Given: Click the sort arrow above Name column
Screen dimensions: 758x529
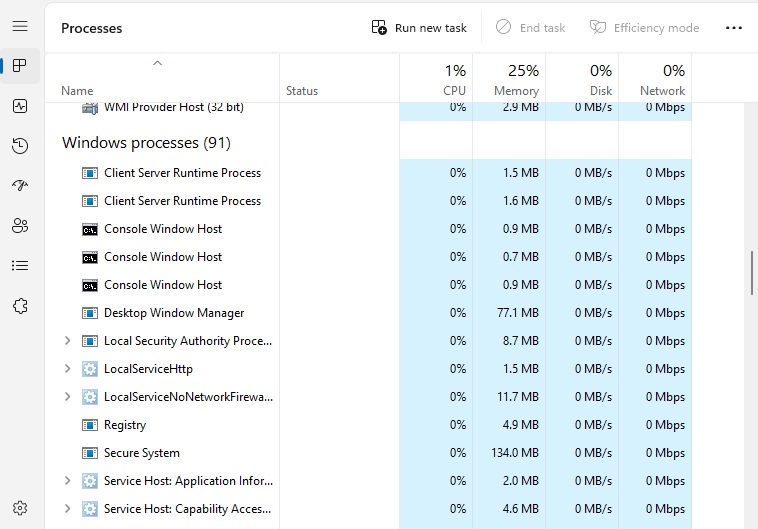Looking at the screenshot, I should pyautogui.click(x=157, y=63).
